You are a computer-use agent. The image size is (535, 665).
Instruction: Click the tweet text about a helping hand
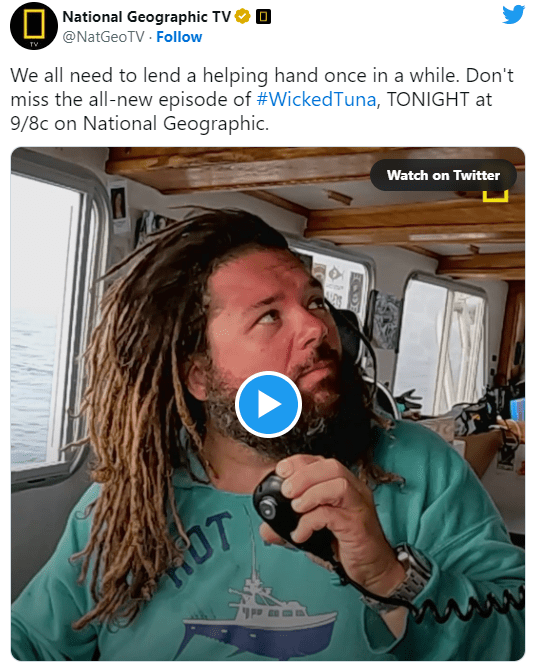pyautogui.click(x=235, y=75)
